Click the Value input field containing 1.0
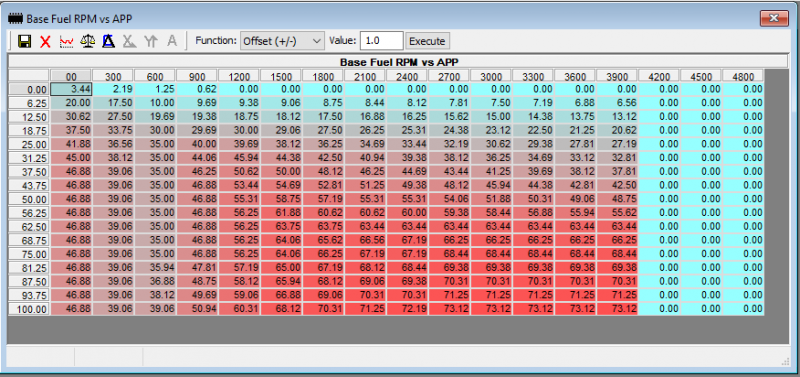The height and width of the screenshot is (377, 800). tap(382, 41)
